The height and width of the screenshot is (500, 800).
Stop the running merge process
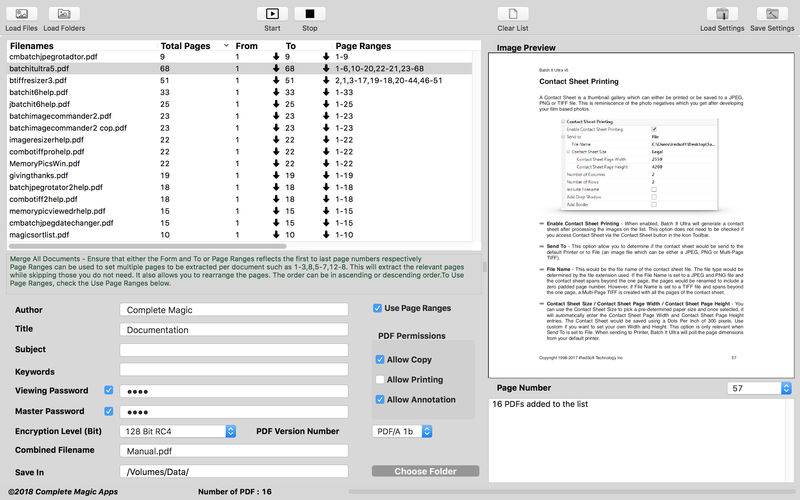pyautogui.click(x=310, y=14)
